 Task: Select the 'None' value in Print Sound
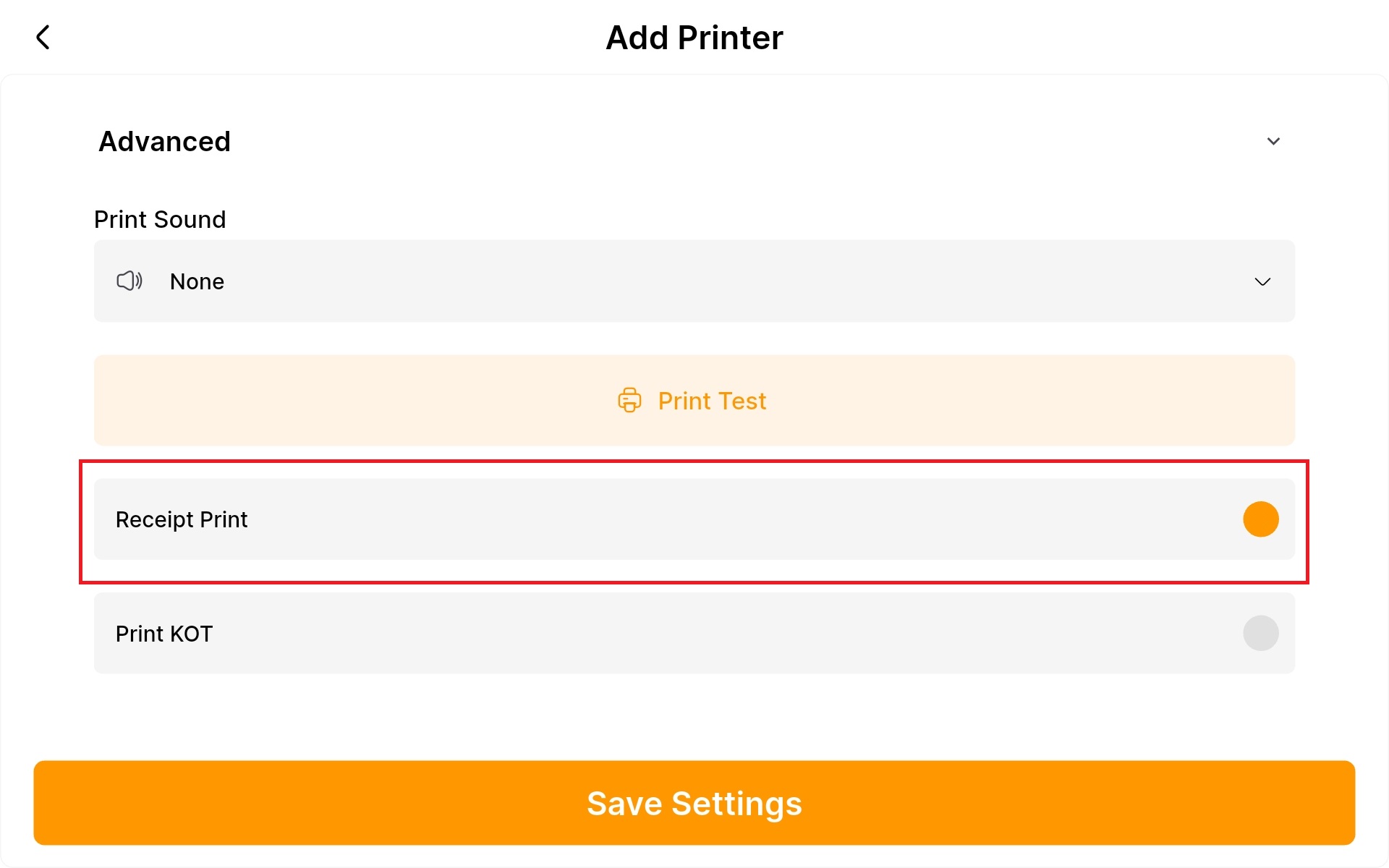(x=197, y=281)
